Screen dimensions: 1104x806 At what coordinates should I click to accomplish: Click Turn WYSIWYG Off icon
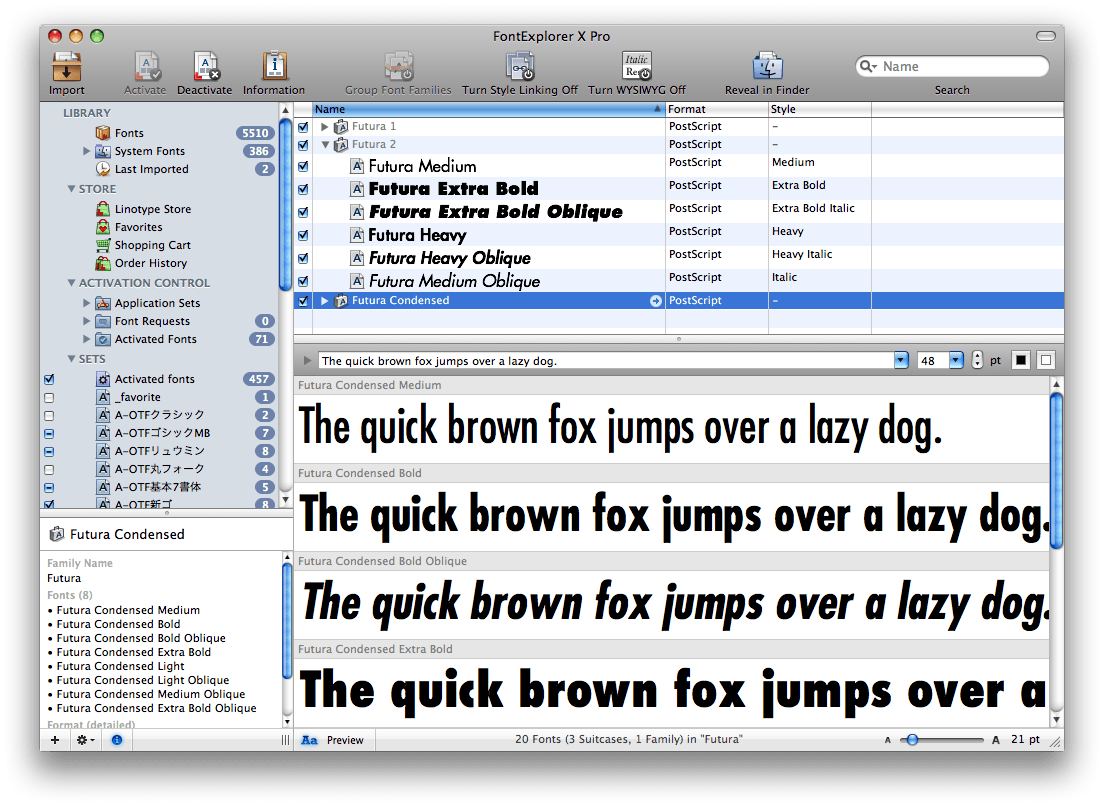tap(637, 67)
